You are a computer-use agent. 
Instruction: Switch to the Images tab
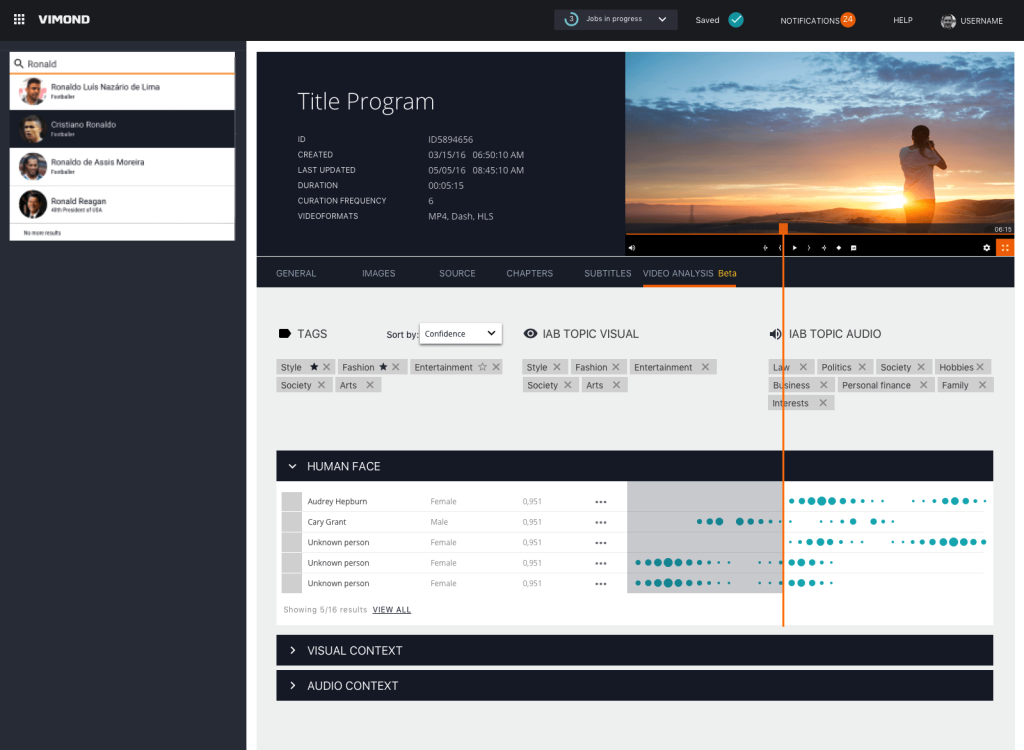pos(379,273)
